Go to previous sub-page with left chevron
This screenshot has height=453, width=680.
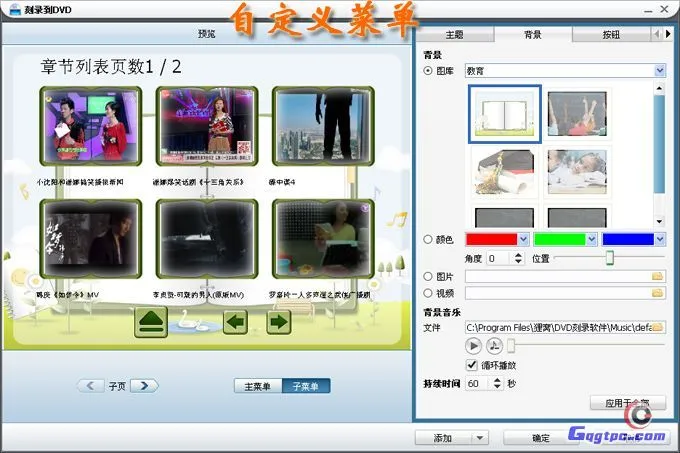91,386
